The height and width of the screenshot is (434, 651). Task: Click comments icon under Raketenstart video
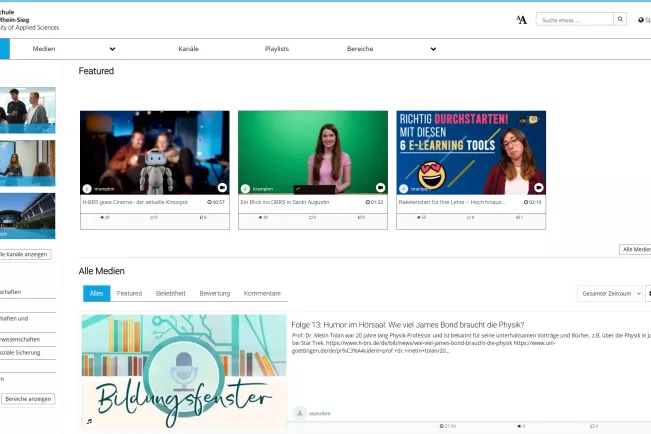click(x=468, y=217)
